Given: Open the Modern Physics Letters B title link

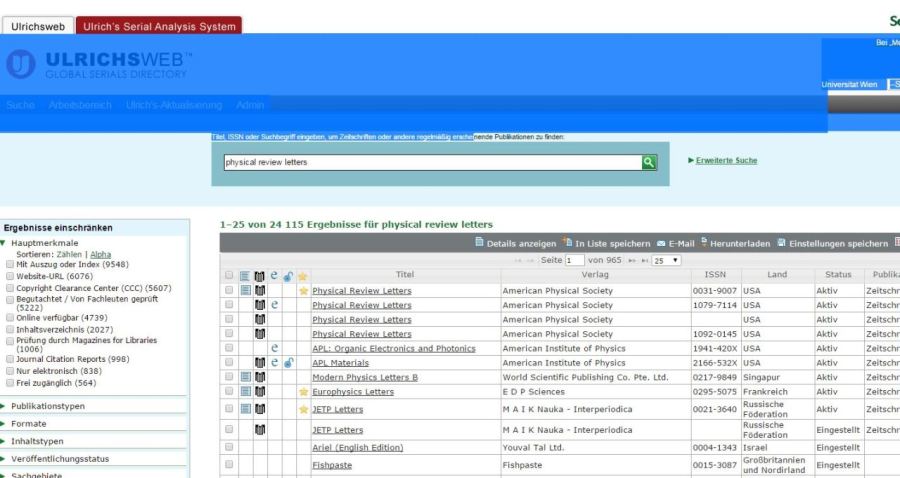Looking at the screenshot, I should click(365, 377).
